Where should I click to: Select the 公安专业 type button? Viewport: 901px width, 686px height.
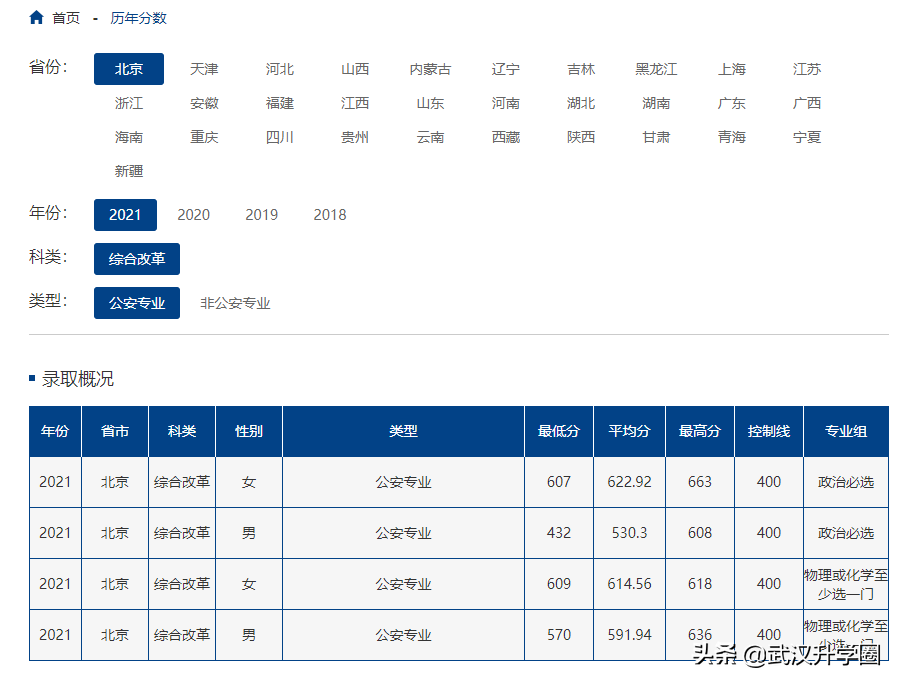click(x=137, y=303)
